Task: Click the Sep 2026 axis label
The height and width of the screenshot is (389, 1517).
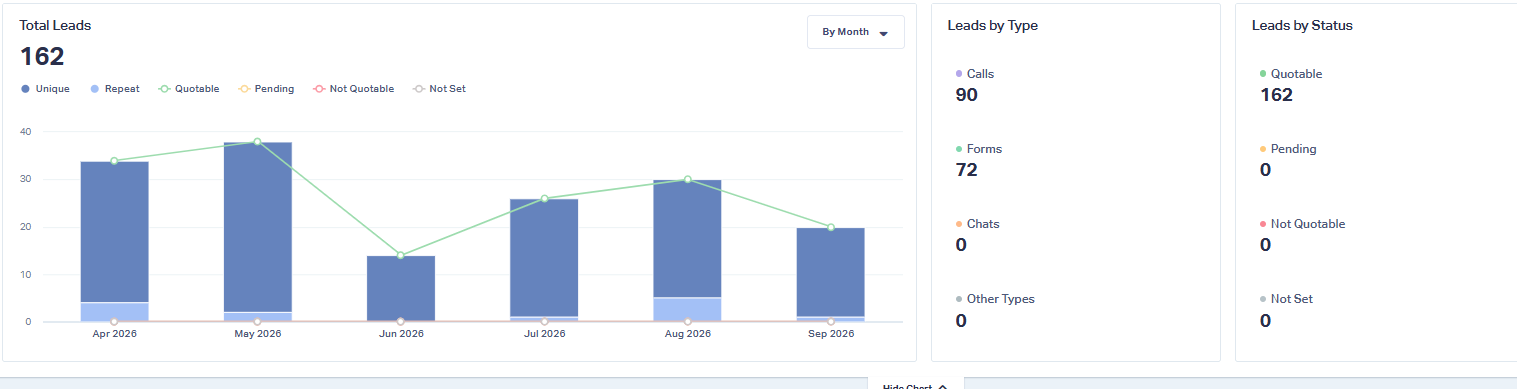Action: [831, 334]
